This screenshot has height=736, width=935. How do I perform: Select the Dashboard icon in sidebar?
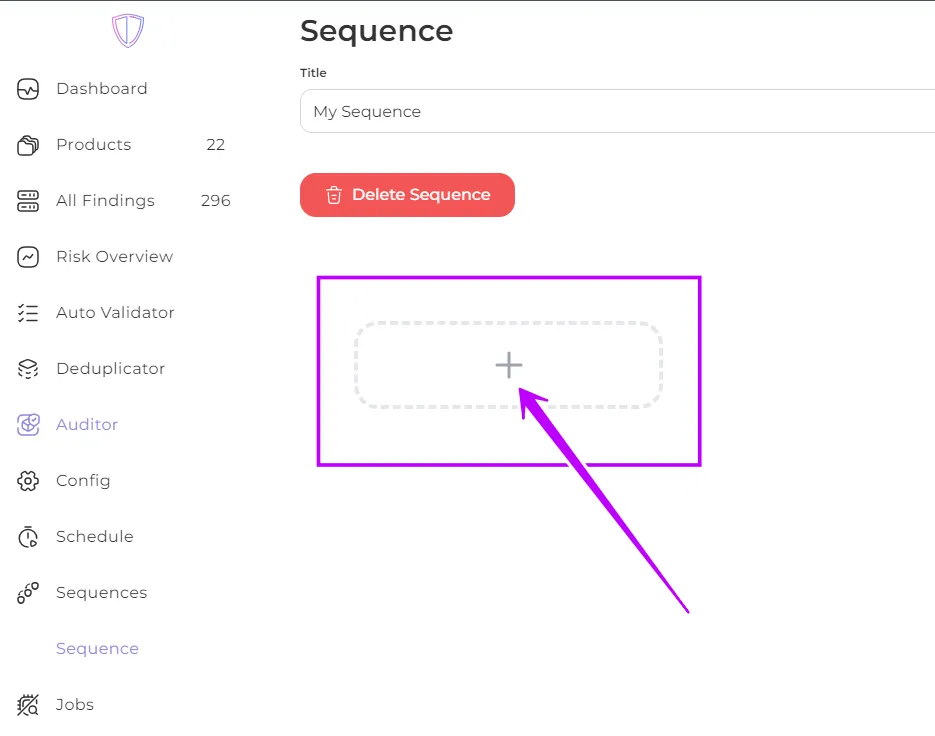(27, 88)
